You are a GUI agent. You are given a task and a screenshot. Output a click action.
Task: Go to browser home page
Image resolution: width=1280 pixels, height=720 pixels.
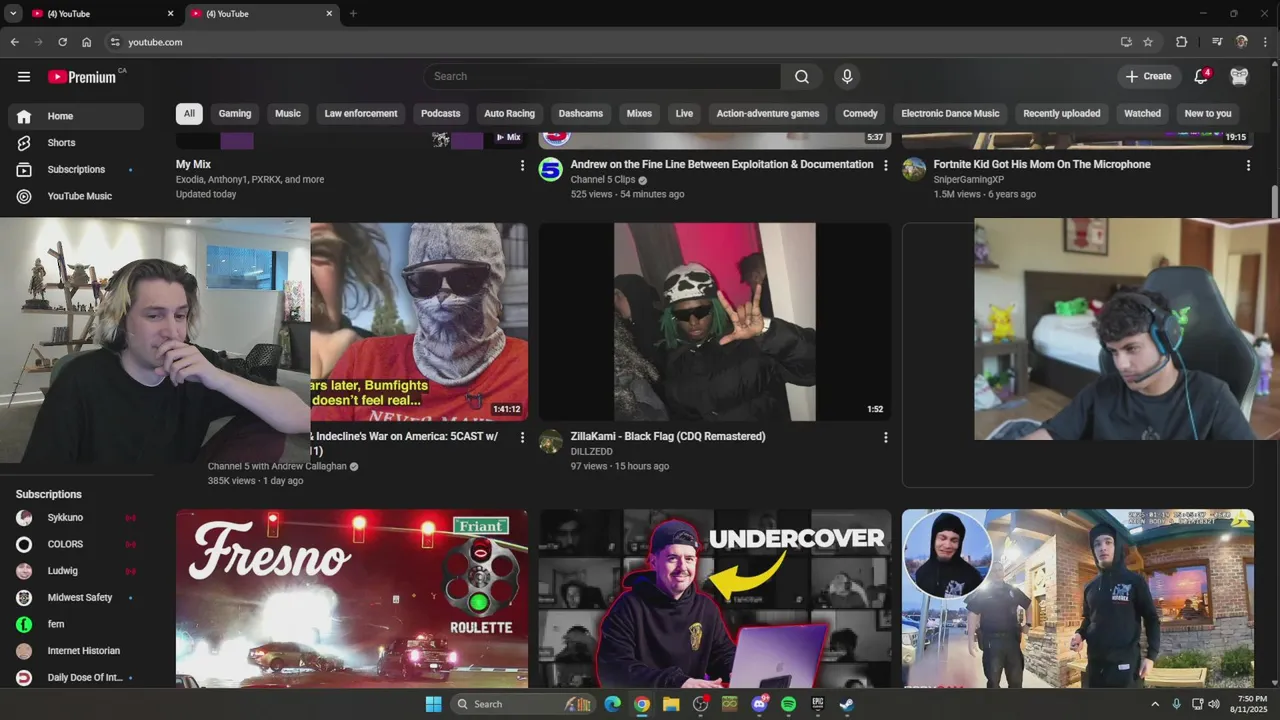[86, 42]
